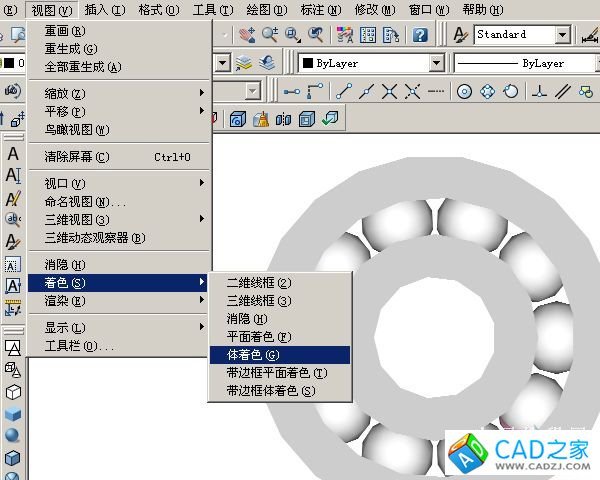Open the Properties palette icon
Viewport: 600px width, 480px height.
tap(343, 34)
